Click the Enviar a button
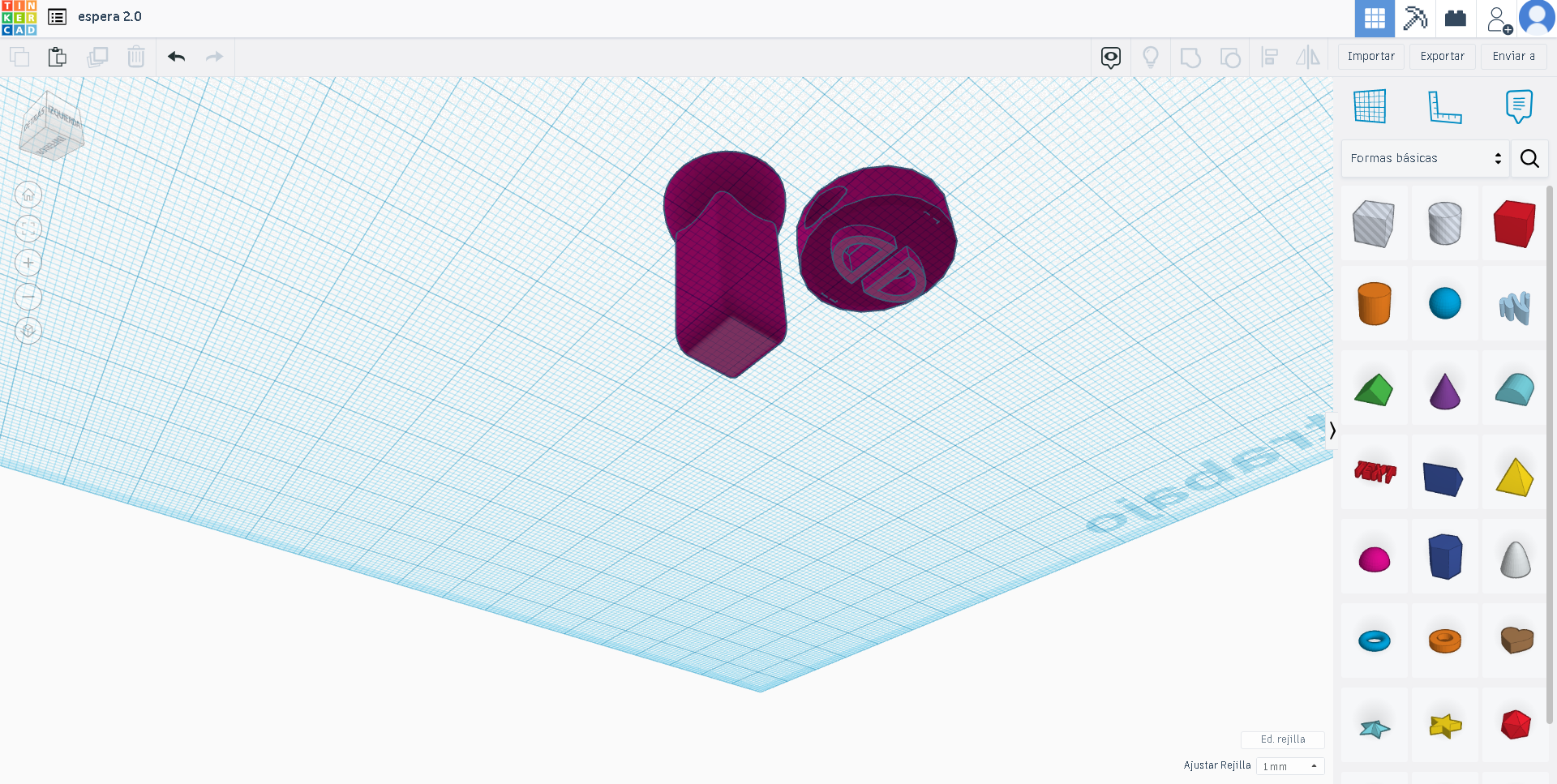The height and width of the screenshot is (784, 1557). pos(1514,57)
